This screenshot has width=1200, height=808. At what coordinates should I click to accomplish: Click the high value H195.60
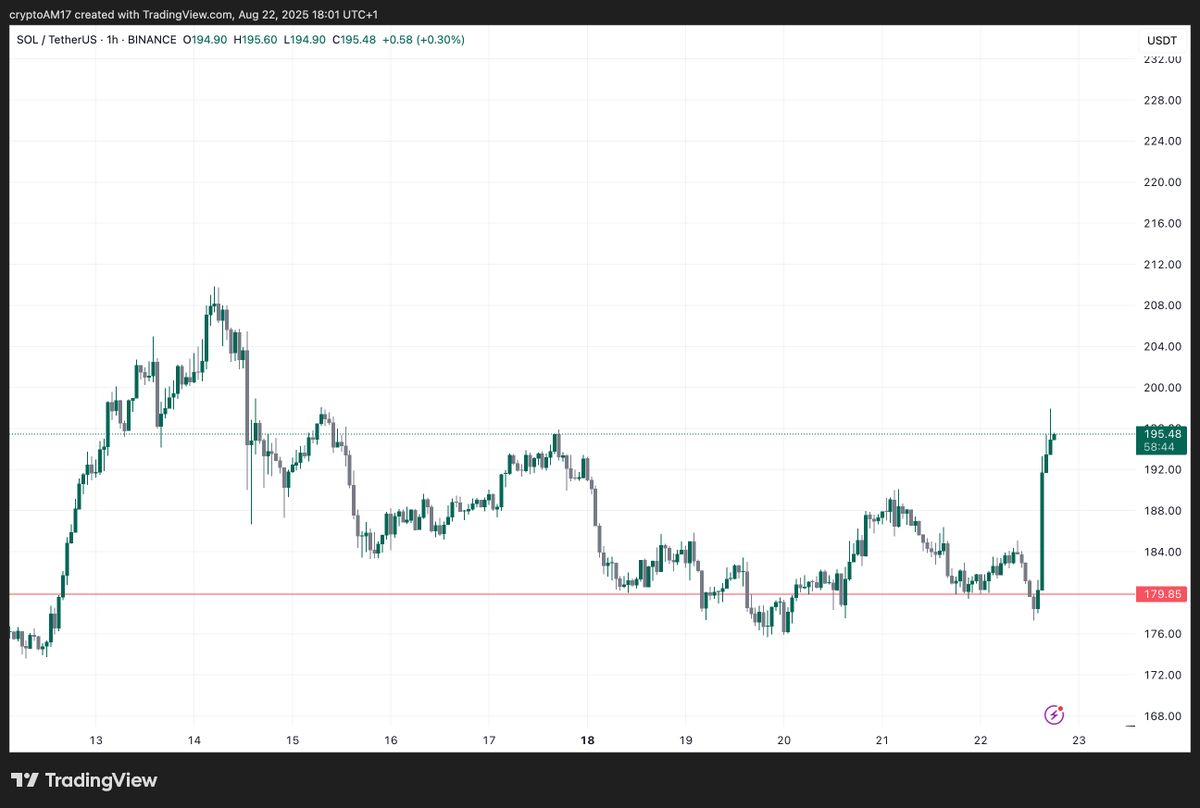tap(255, 39)
